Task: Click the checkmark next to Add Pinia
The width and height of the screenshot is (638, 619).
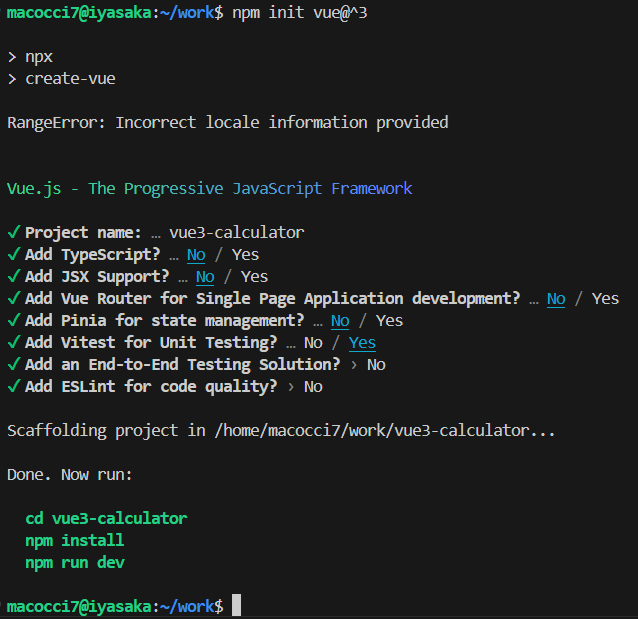Action: (x=13, y=321)
